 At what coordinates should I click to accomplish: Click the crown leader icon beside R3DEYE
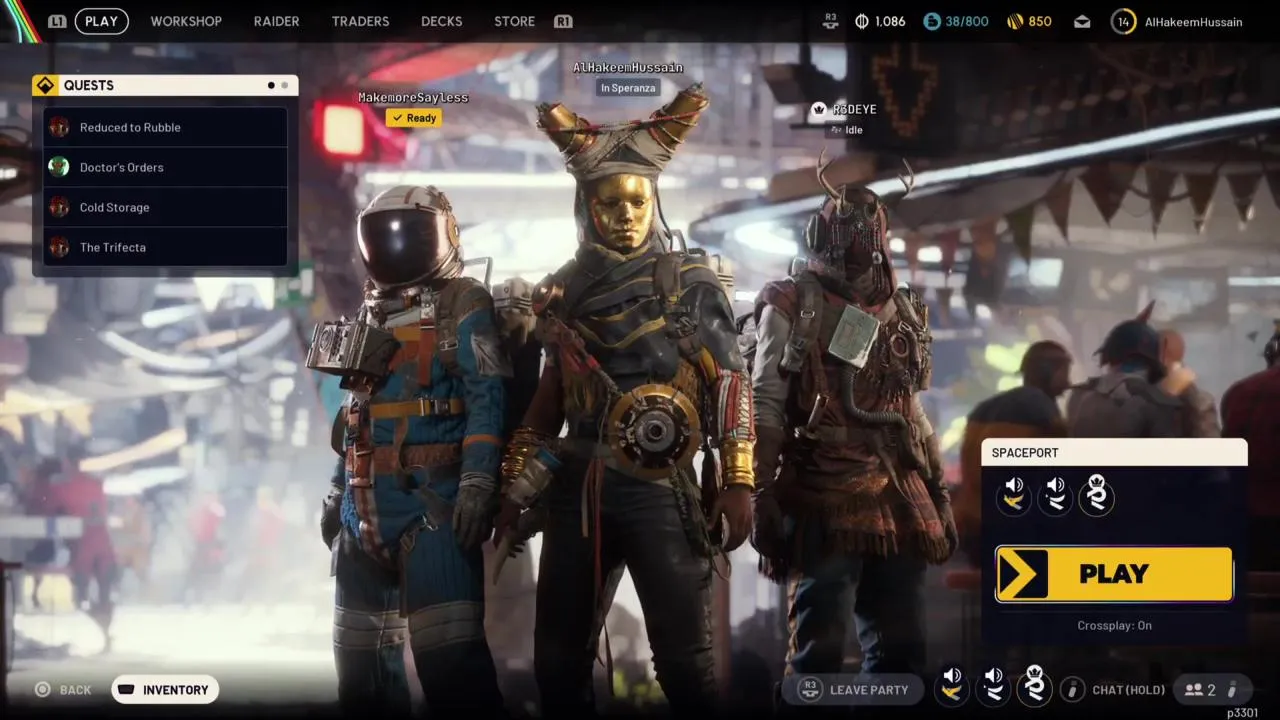(819, 109)
